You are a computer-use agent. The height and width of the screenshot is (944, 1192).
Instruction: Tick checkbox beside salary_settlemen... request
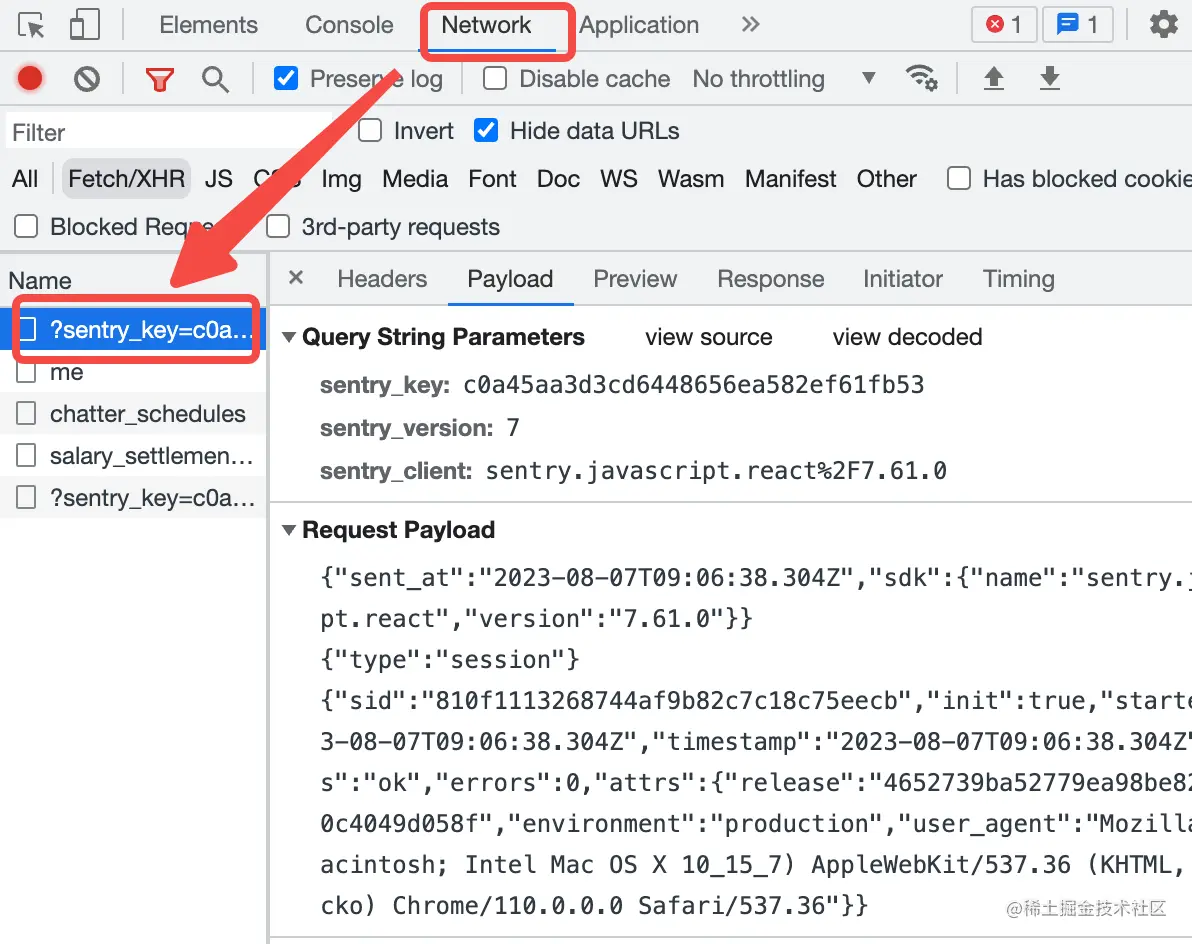pyautogui.click(x=26, y=455)
